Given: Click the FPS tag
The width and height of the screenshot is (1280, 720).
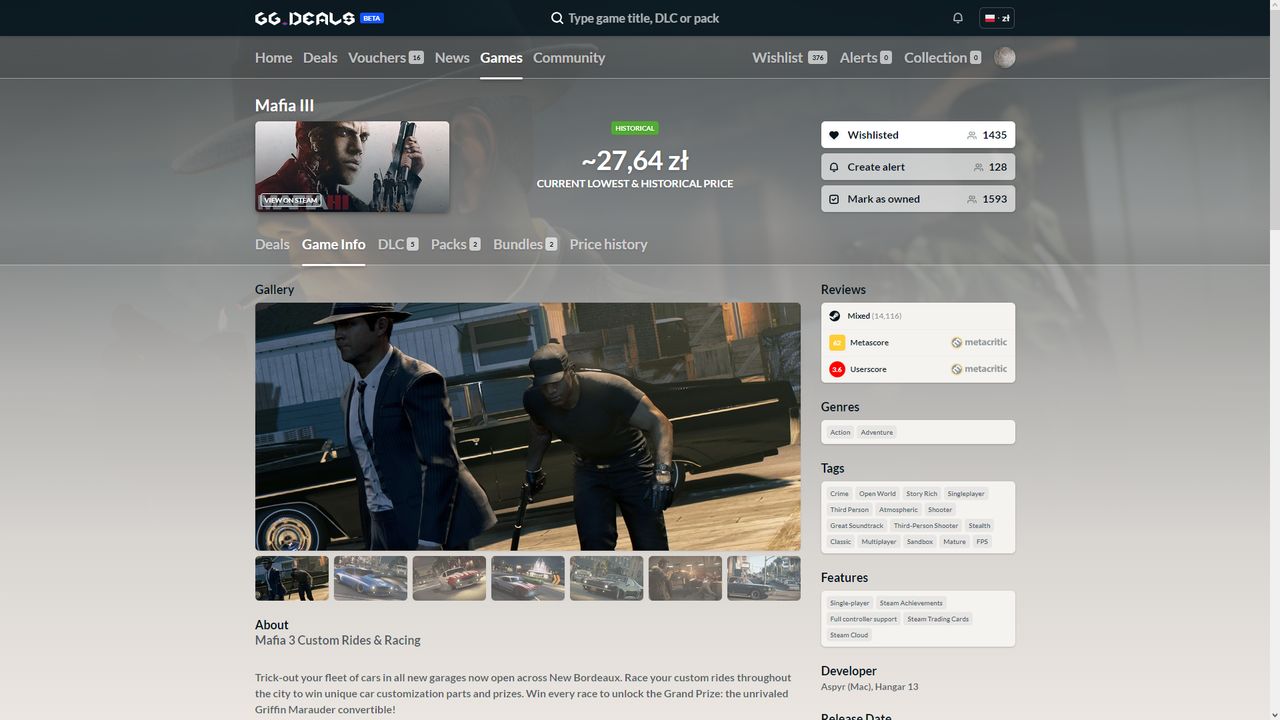Looking at the screenshot, I should 982,542.
